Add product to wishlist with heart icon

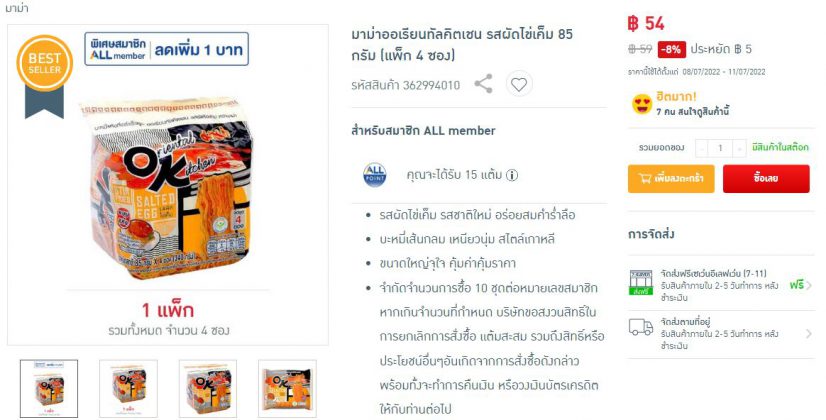point(519,84)
